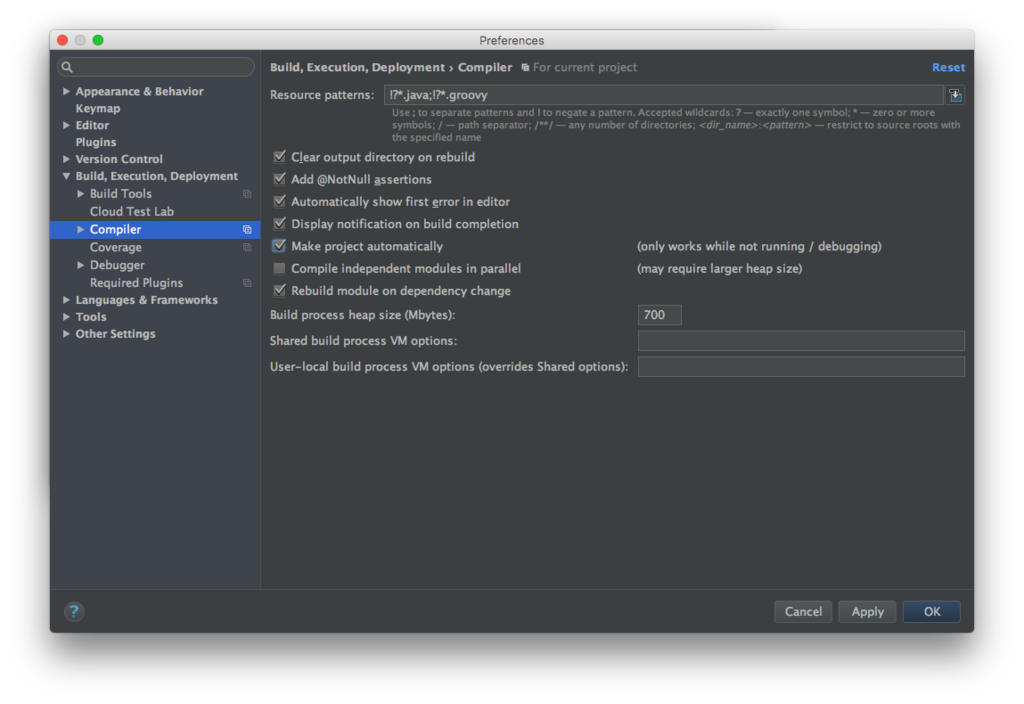Click the expand icon beside Resource patterns field
The image size is (1024, 704).
[x=955, y=95]
